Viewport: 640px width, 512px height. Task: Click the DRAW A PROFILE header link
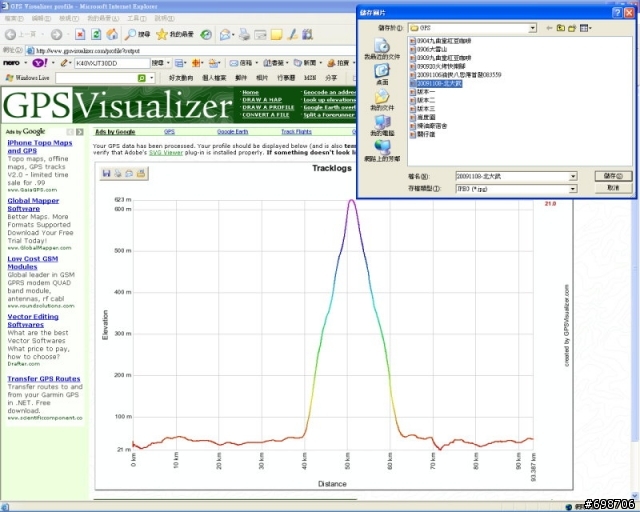point(268,107)
